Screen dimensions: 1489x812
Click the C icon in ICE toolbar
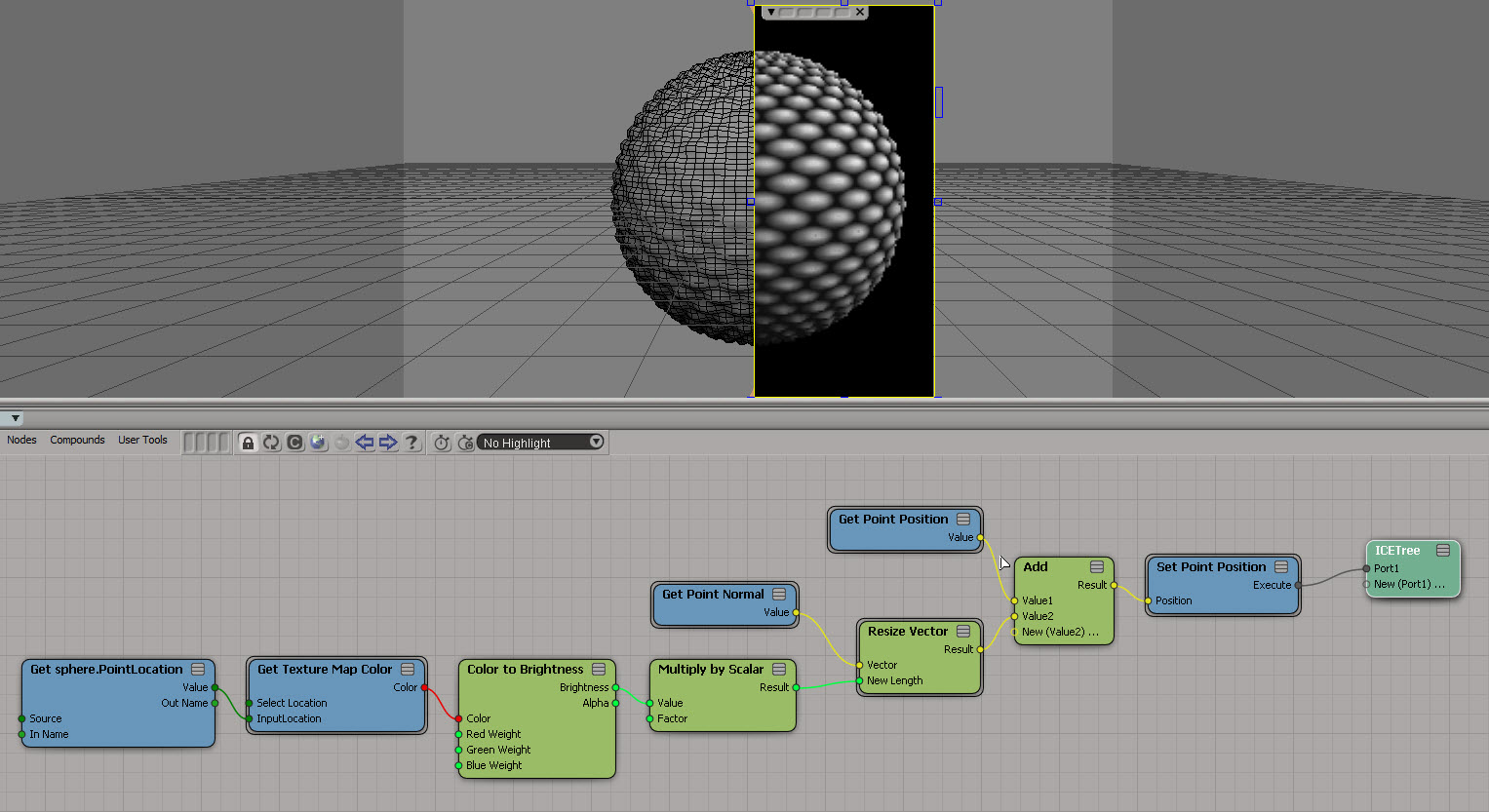[x=294, y=443]
